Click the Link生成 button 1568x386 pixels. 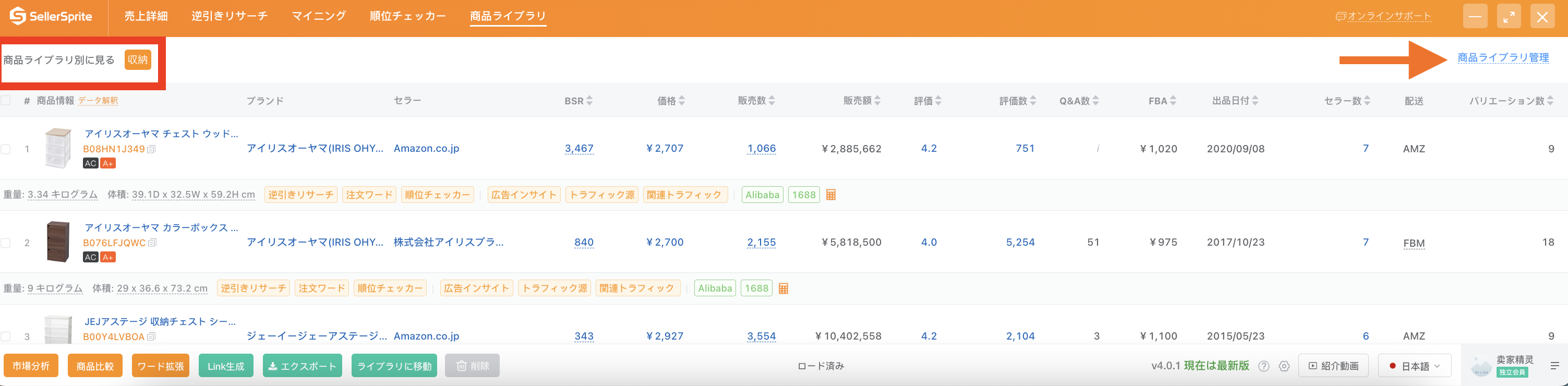click(x=226, y=366)
